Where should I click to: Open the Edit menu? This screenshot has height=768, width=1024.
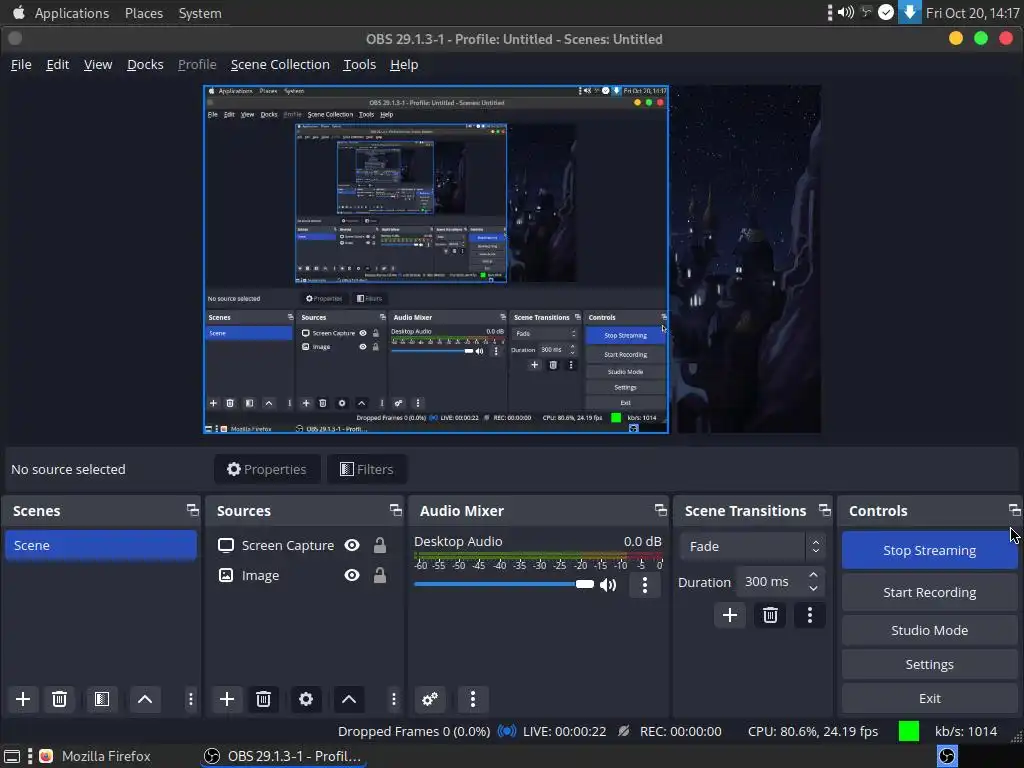(57, 65)
